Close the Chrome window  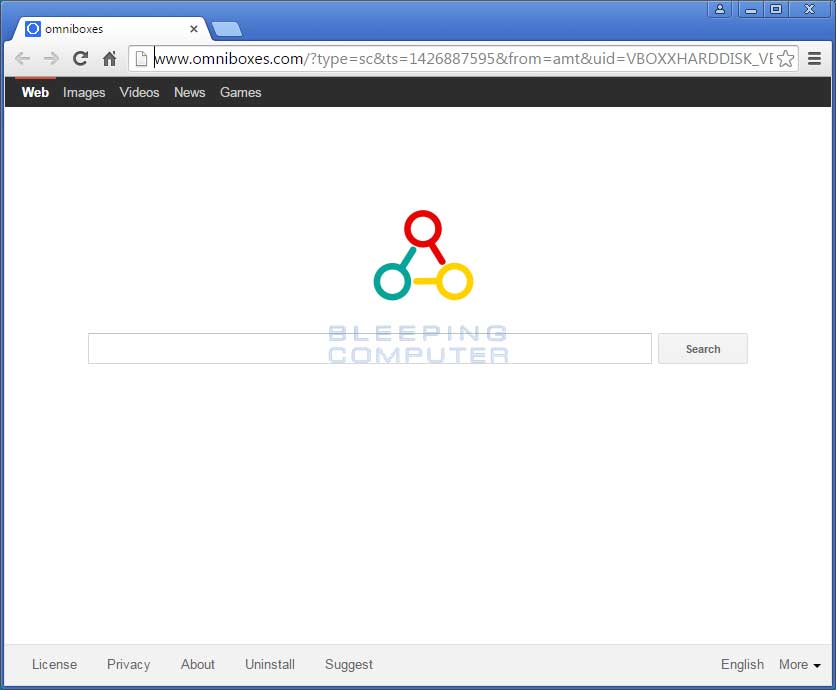coord(809,9)
